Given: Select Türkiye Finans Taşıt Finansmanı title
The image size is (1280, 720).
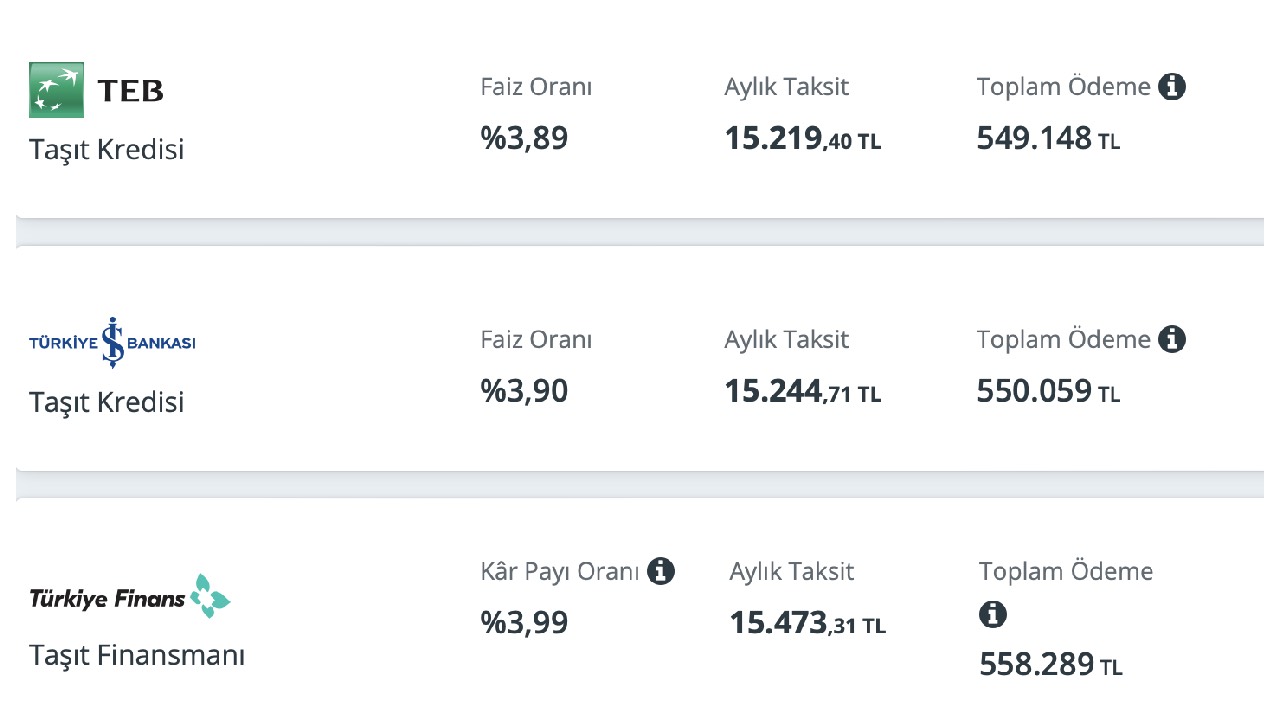Looking at the screenshot, I should [x=137, y=656].
